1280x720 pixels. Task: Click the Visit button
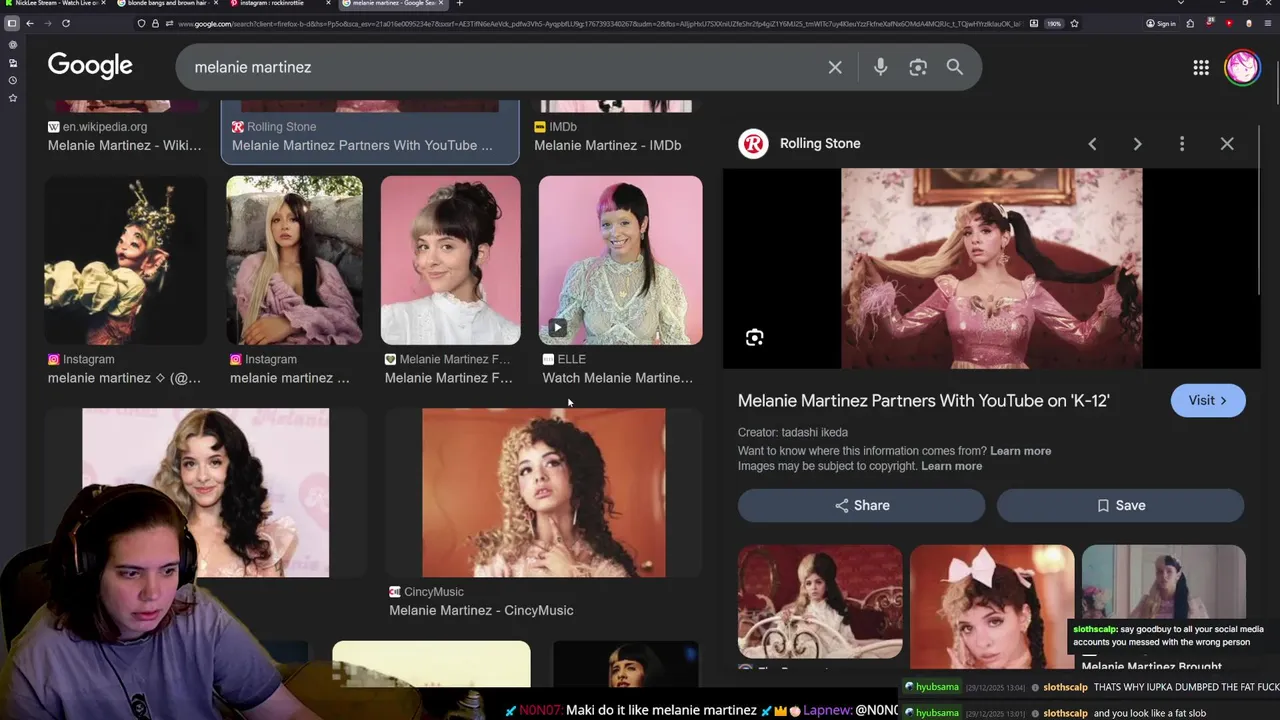point(1208,400)
